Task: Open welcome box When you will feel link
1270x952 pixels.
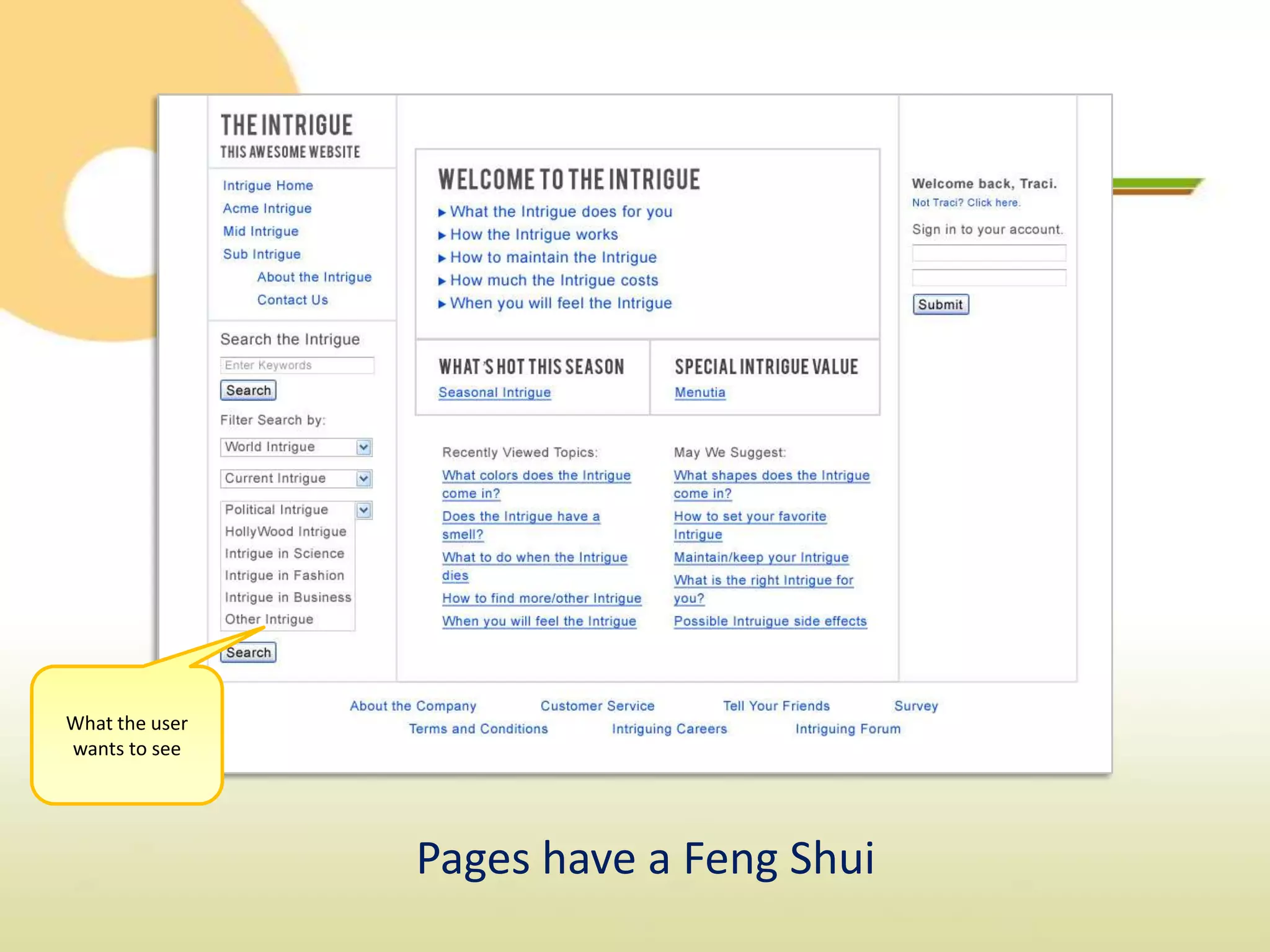Action: tap(561, 303)
